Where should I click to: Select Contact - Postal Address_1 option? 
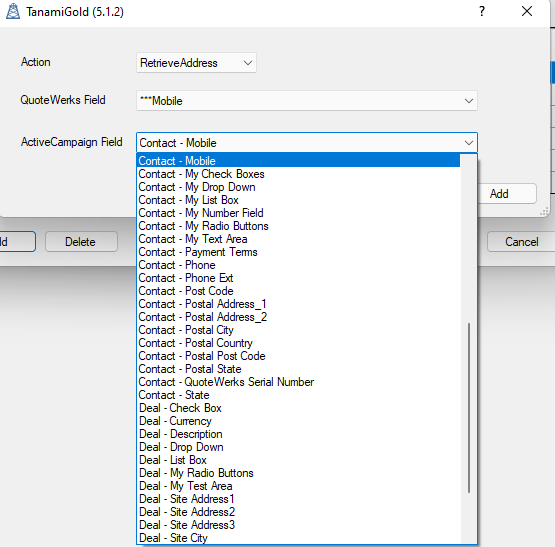coord(299,304)
